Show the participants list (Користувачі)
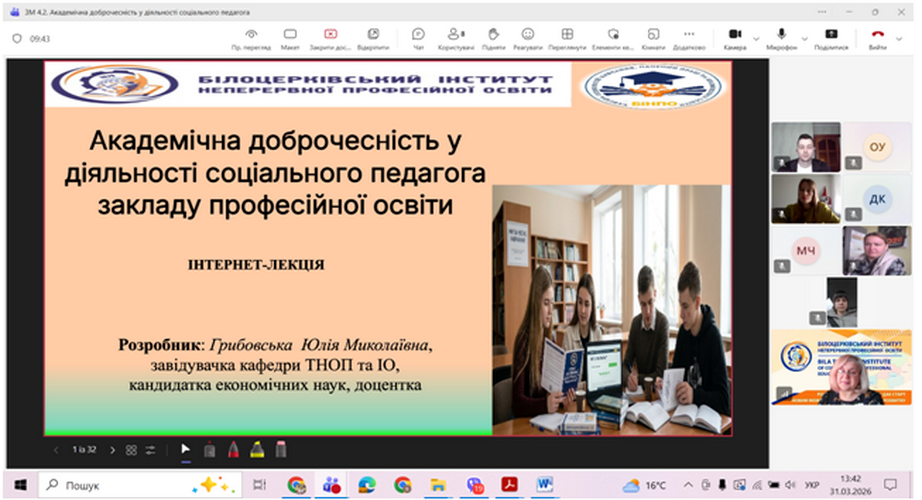Image resolution: width=922 pixels, height=500 pixels. pyautogui.click(x=457, y=38)
